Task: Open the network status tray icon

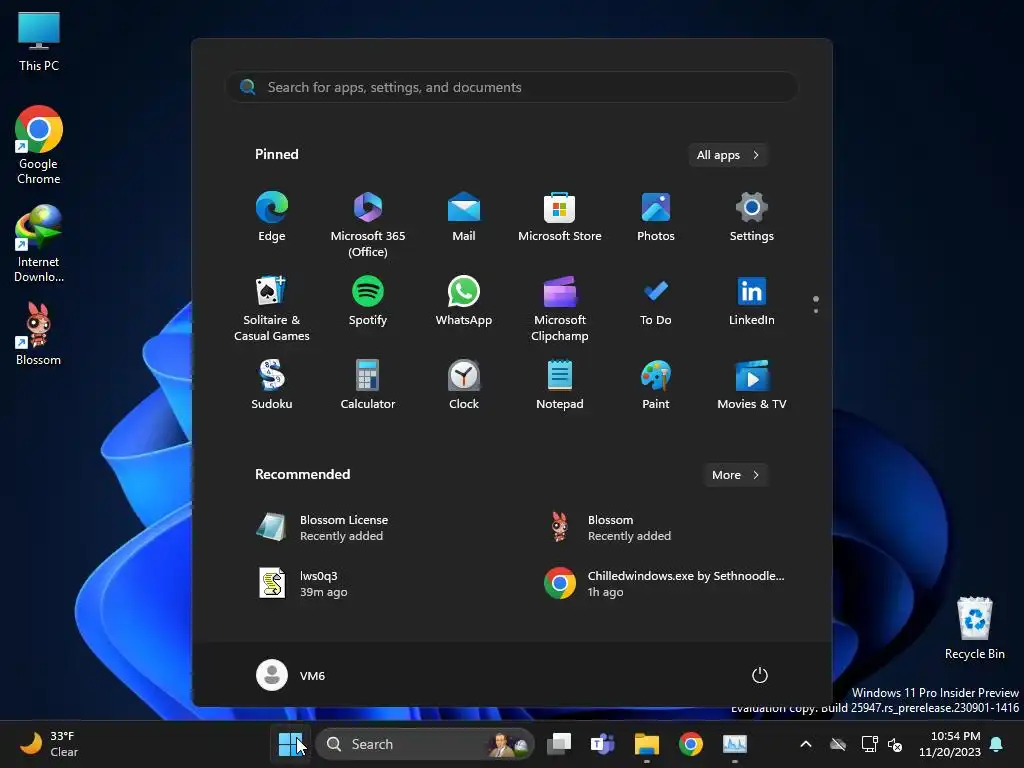Action: click(869, 744)
